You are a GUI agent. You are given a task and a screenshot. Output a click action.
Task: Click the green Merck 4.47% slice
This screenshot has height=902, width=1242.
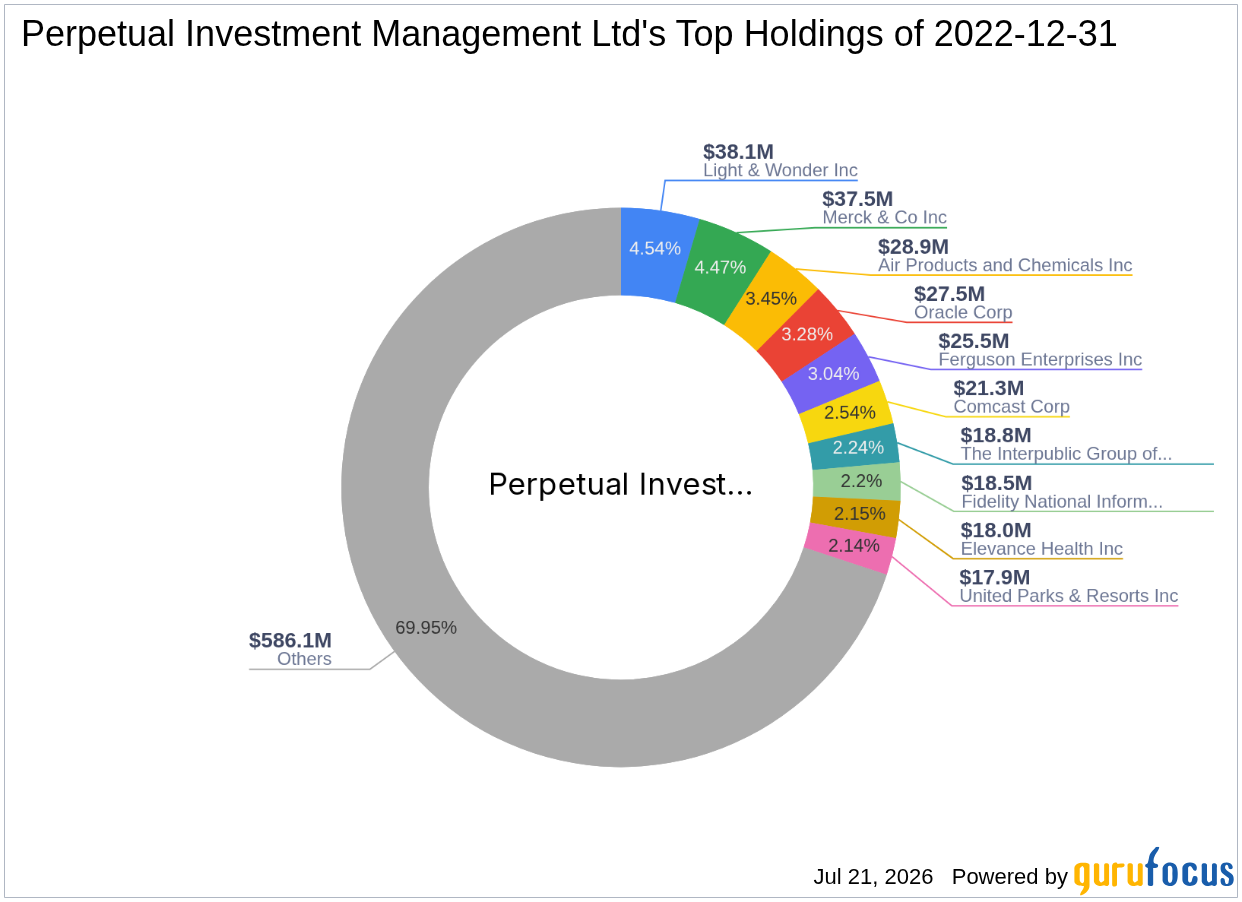click(722, 268)
